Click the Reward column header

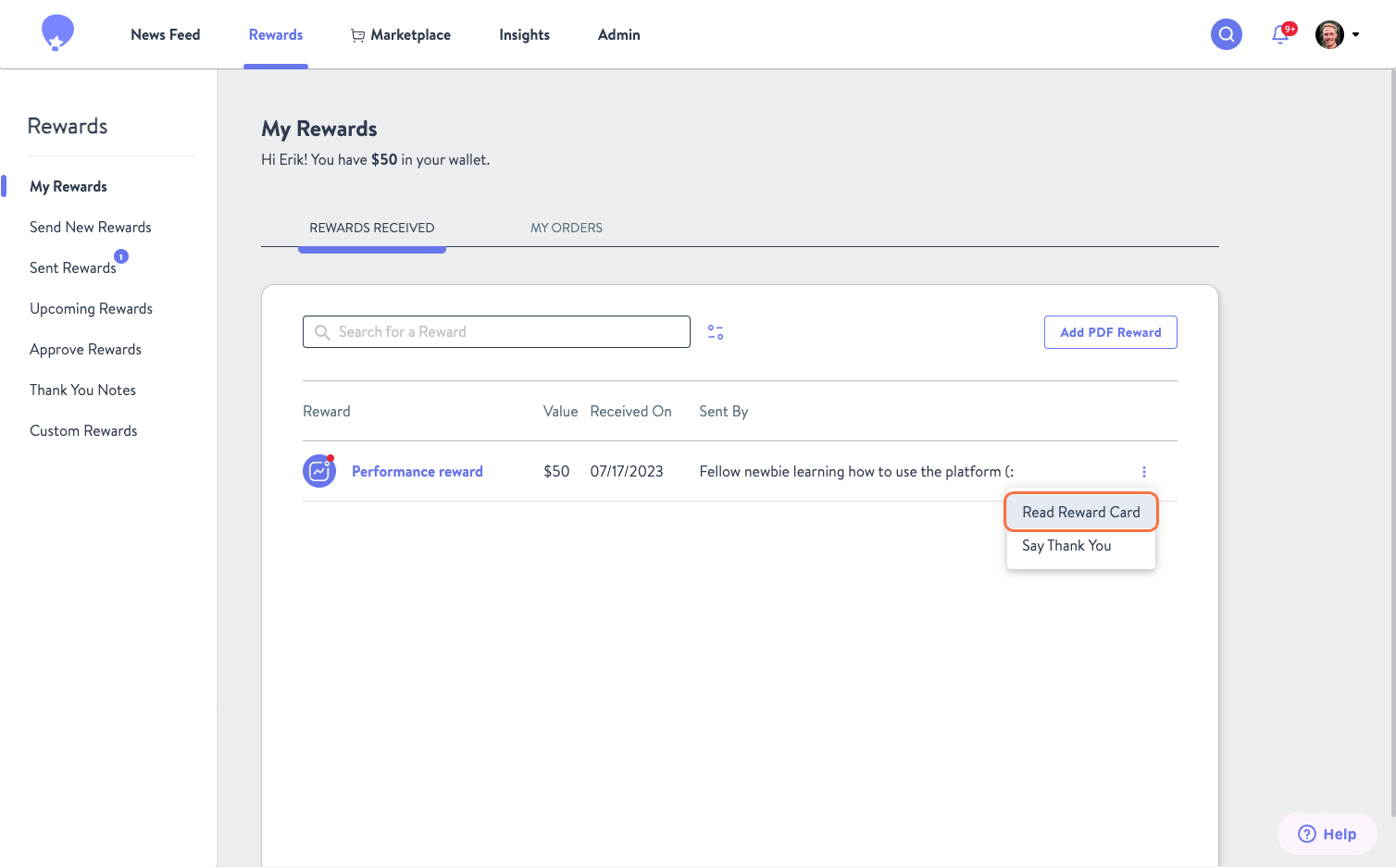point(327,412)
